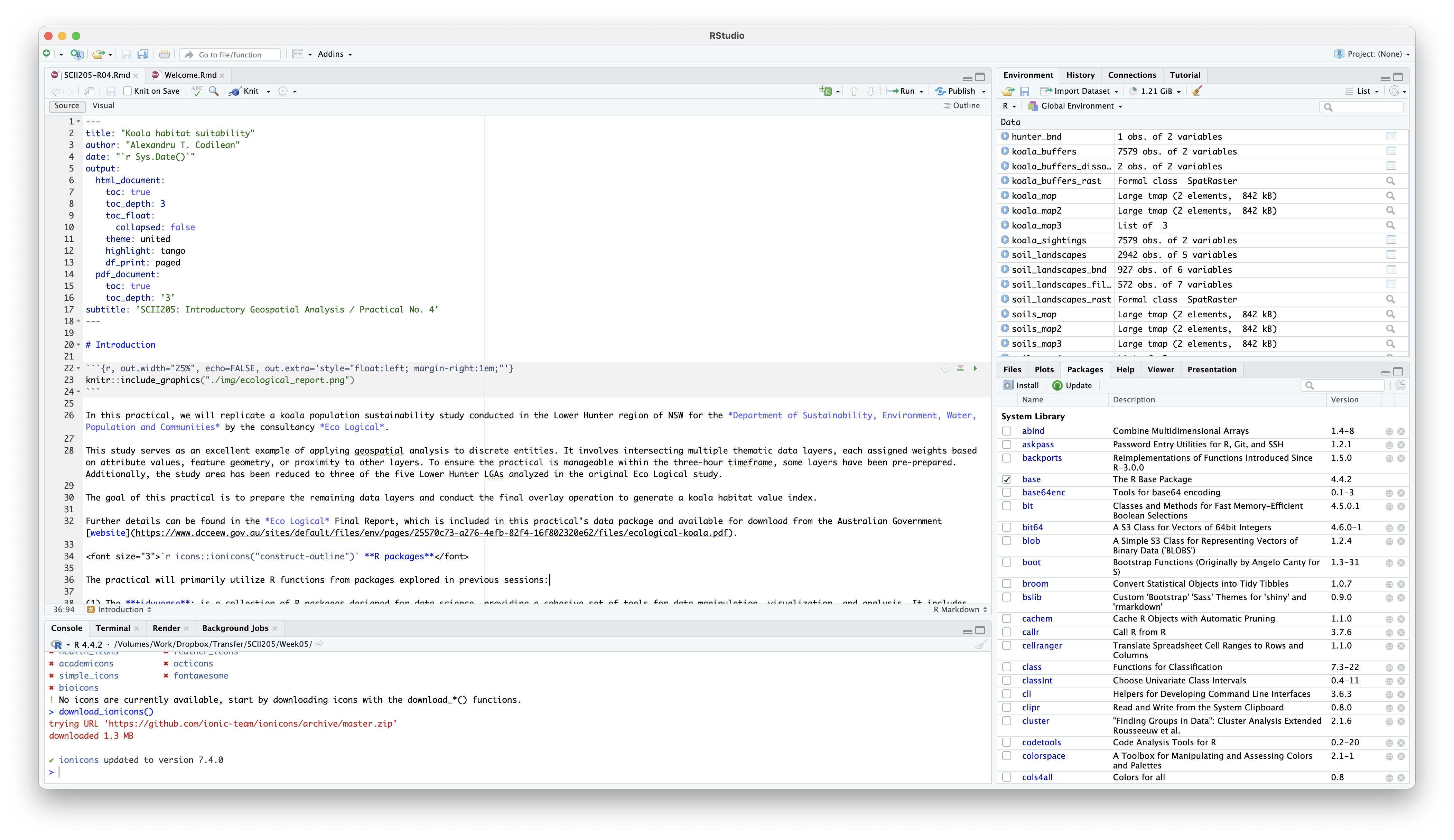
Task: Open find and replace magnifier icon in editor
Action: [213, 91]
